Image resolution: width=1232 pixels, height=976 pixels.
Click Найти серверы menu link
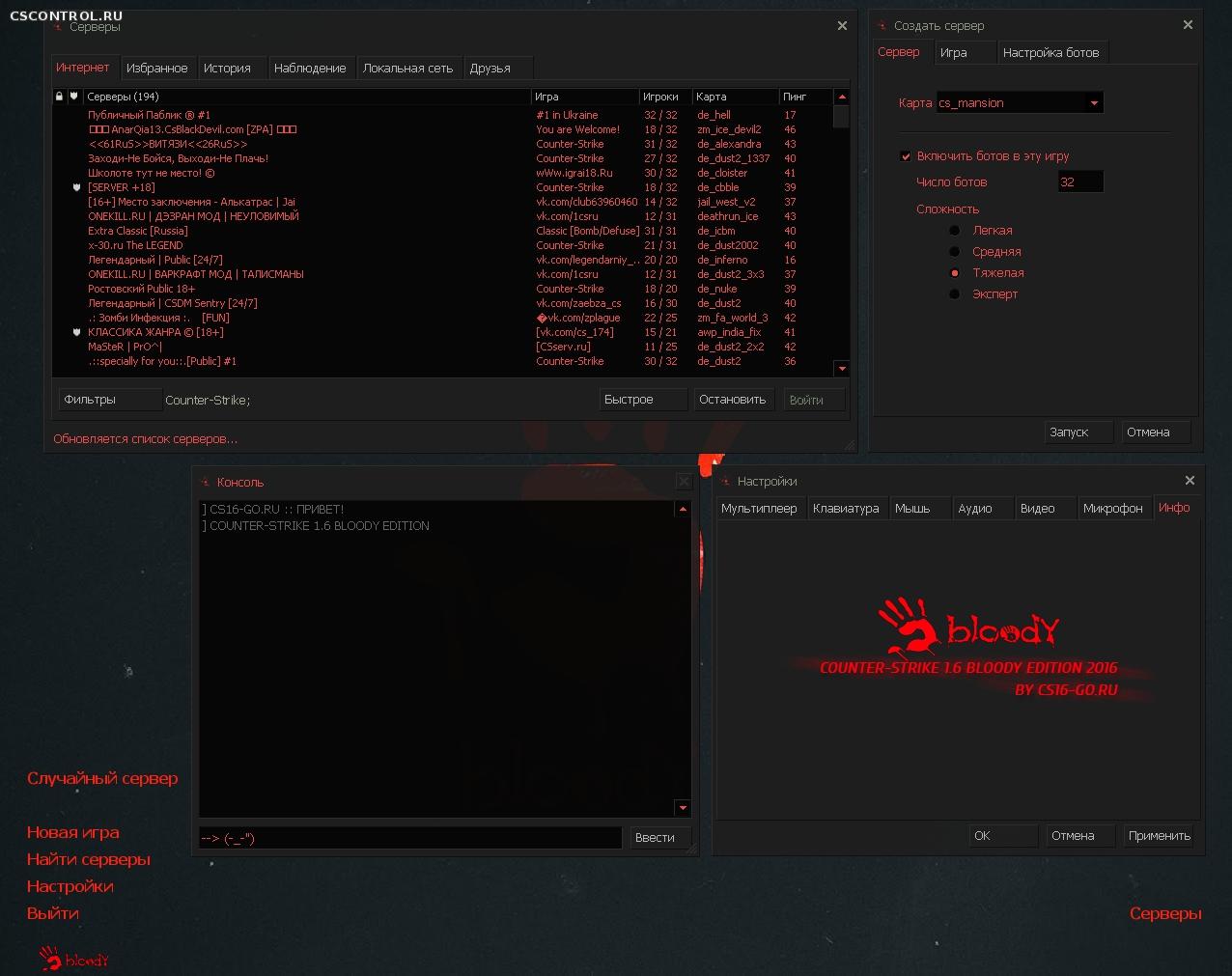(x=89, y=859)
